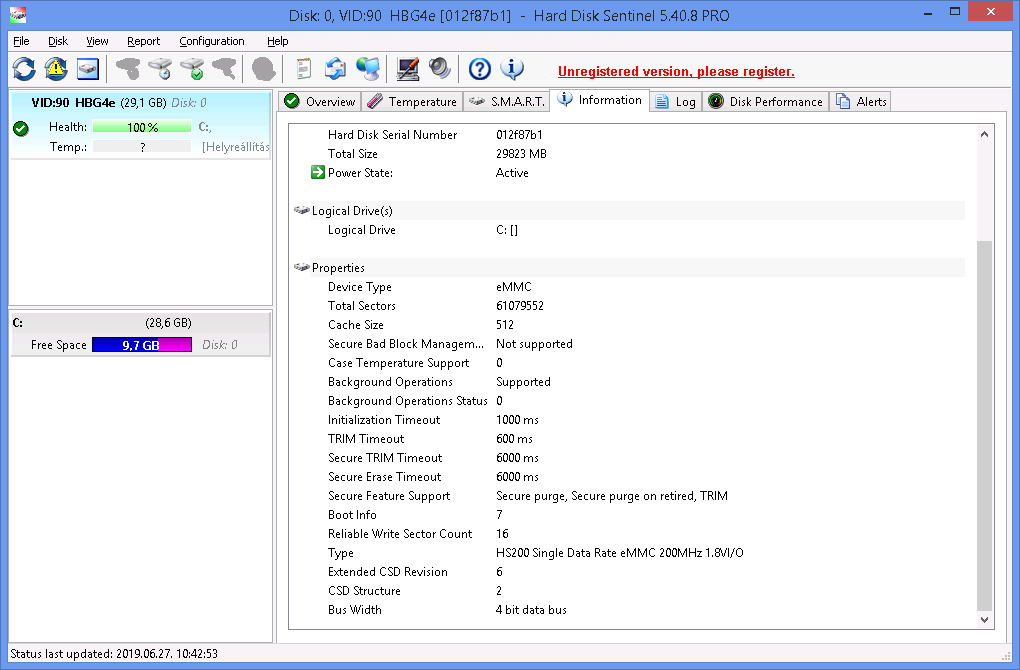The image size is (1020, 670).
Task: Switch to the Disk Performance tab
Action: 766,101
